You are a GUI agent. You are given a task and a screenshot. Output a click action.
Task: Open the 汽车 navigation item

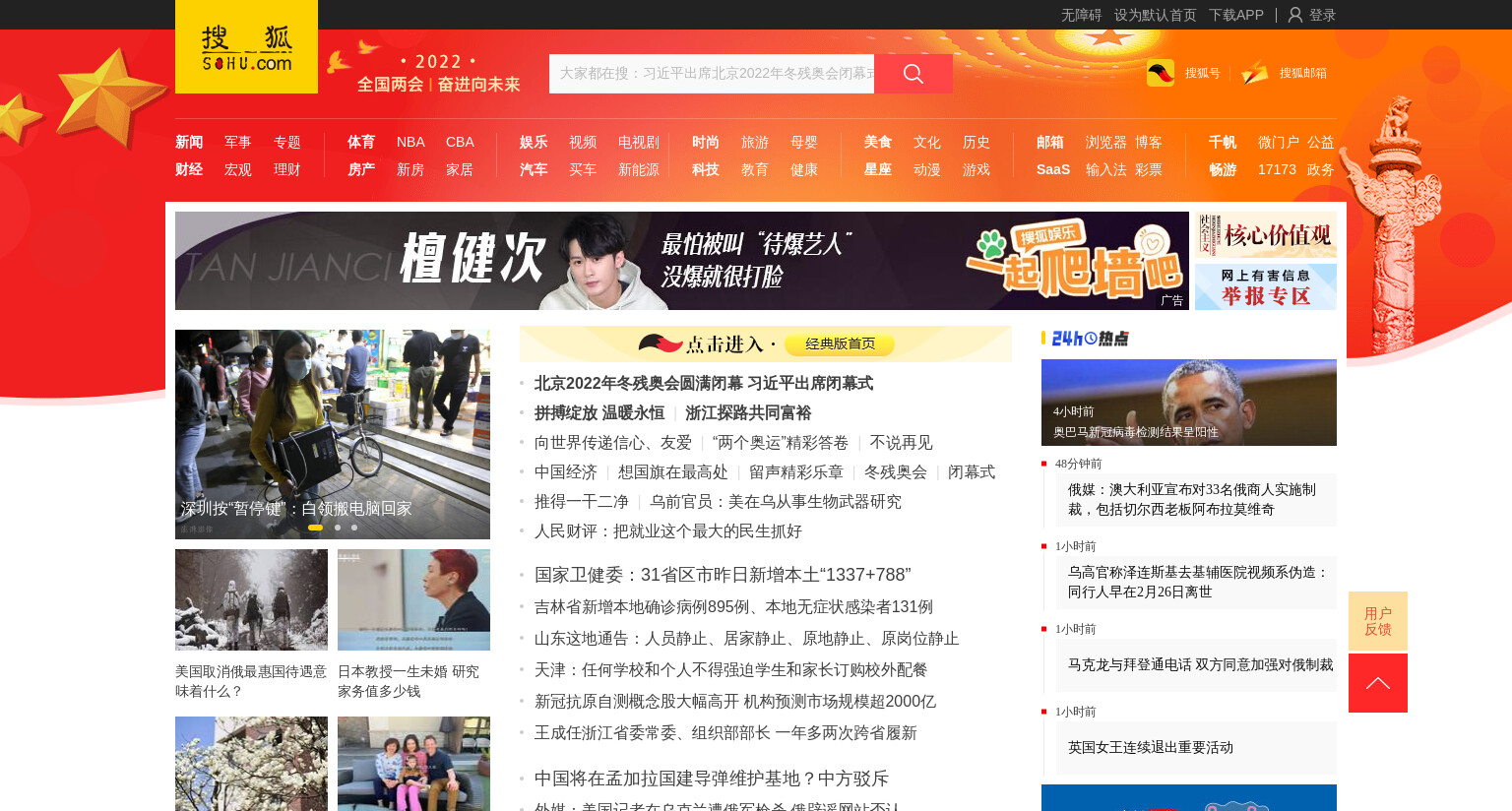click(x=534, y=169)
